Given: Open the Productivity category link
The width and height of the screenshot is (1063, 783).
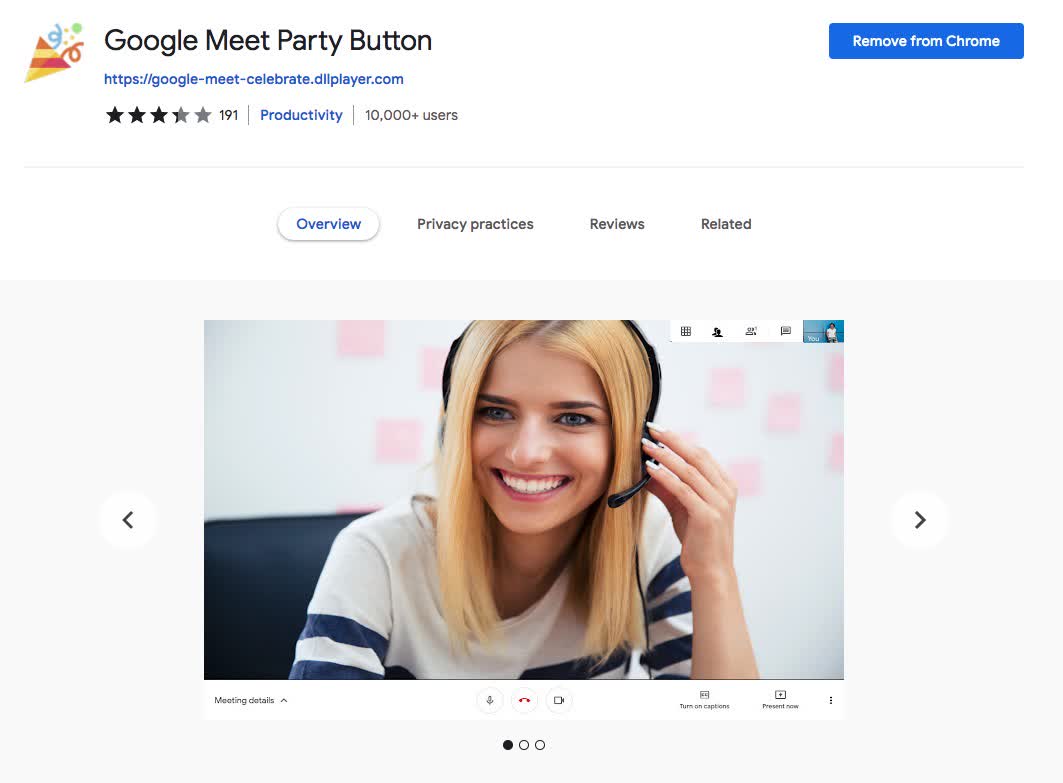Looking at the screenshot, I should [x=301, y=115].
